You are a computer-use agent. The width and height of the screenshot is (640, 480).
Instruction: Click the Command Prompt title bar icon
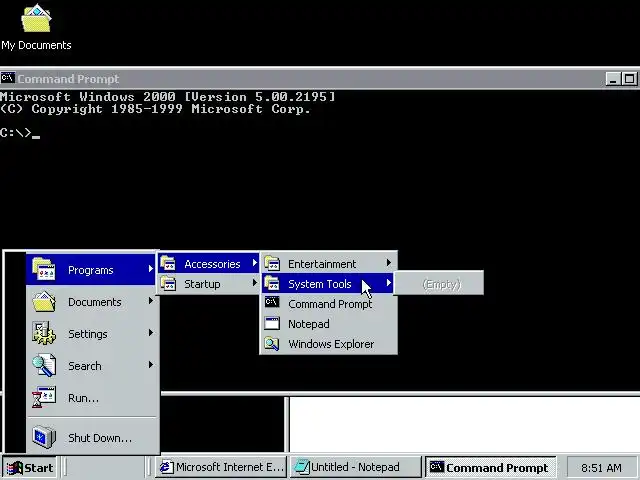tap(8, 78)
